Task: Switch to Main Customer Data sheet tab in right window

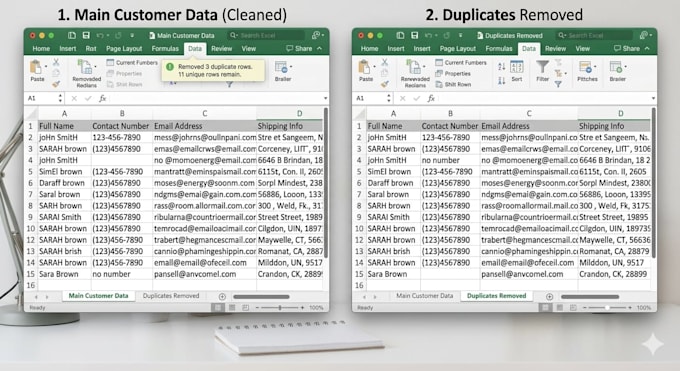Action: pos(425,296)
